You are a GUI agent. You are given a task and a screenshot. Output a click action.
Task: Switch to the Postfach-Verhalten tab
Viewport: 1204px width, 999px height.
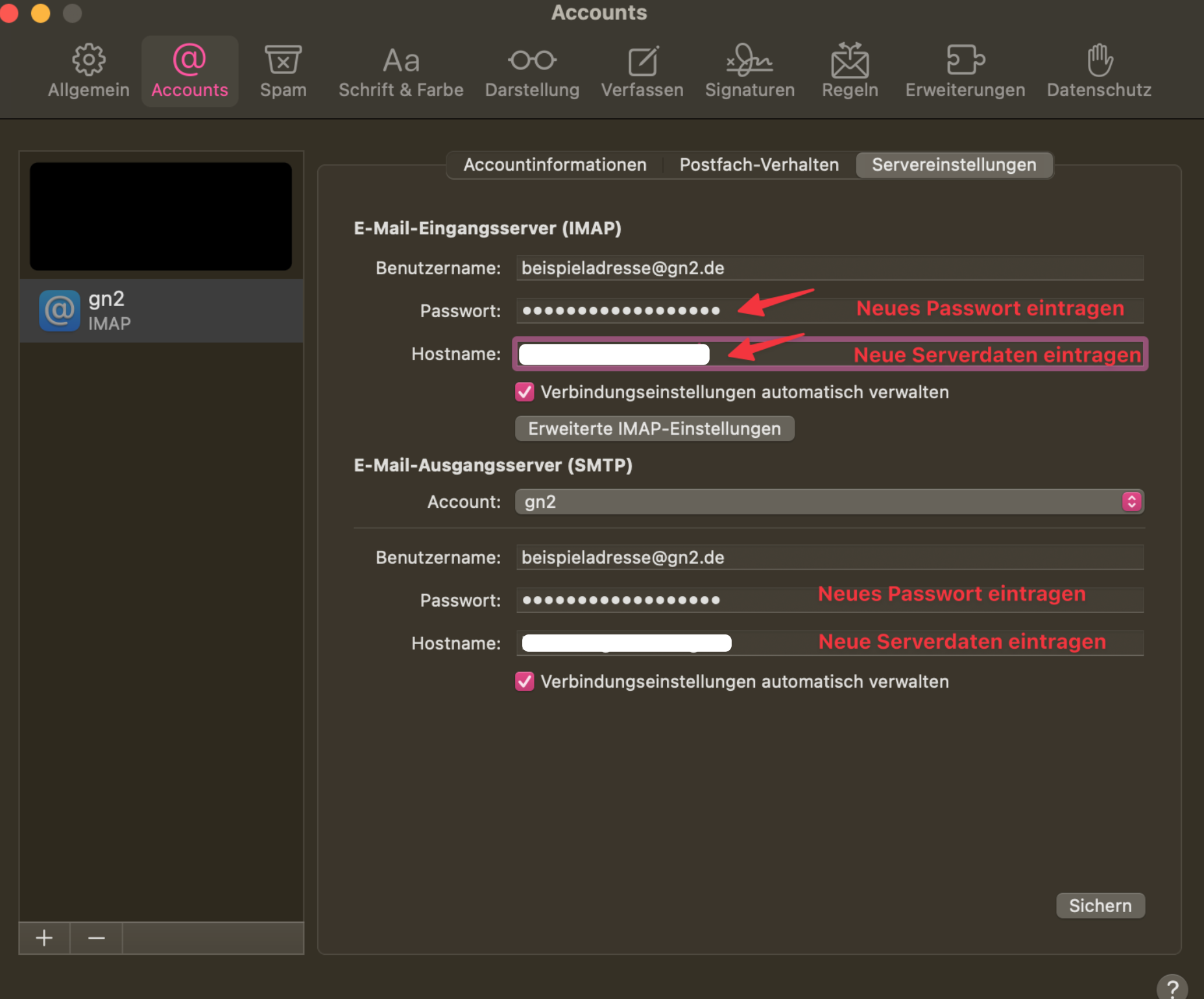coord(759,165)
